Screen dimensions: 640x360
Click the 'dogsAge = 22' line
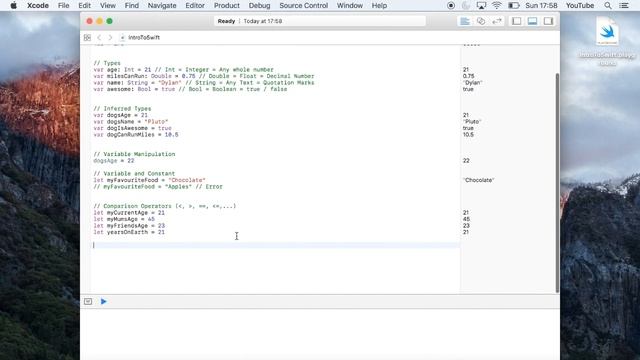click(114, 161)
